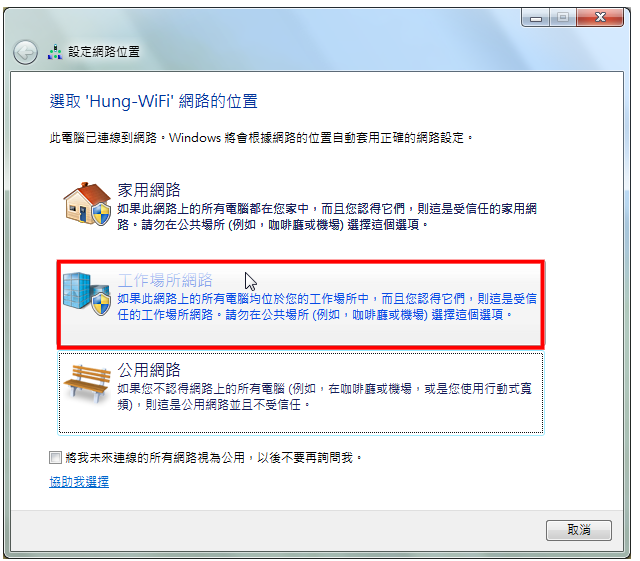Select the house icon for 家用網路

(x=87, y=204)
